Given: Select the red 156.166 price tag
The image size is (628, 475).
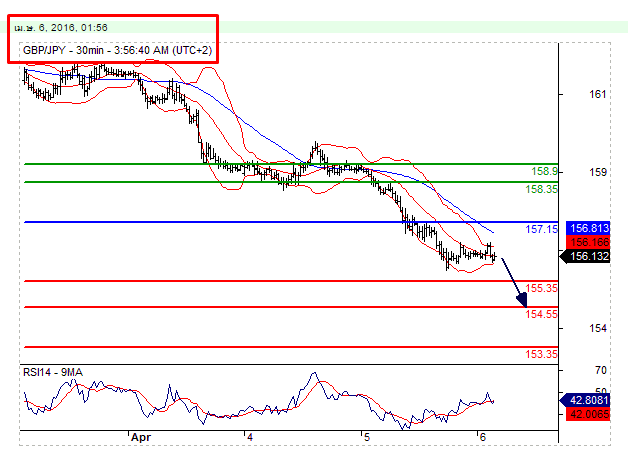Looking at the screenshot, I should (588, 242).
